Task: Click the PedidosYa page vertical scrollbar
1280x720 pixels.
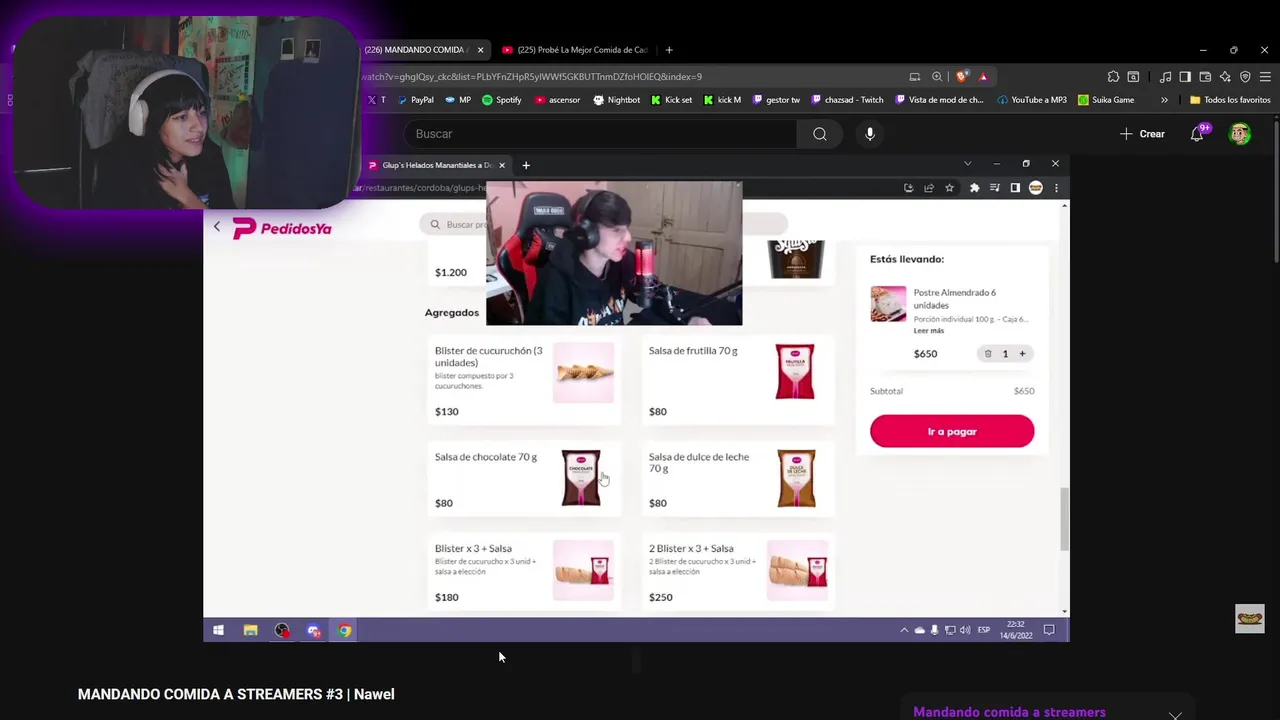Action: click(1064, 518)
